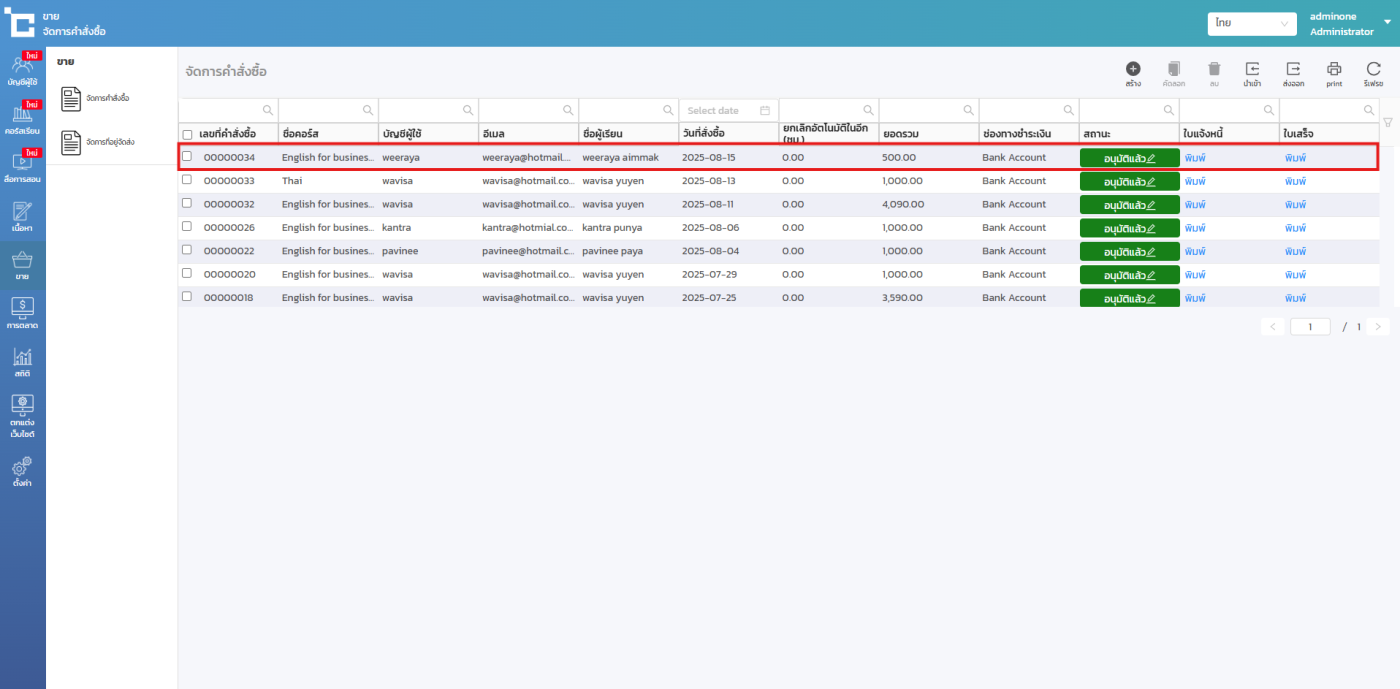Tick the checkbox for order 00000034
The height and width of the screenshot is (689, 1400).
click(187, 156)
